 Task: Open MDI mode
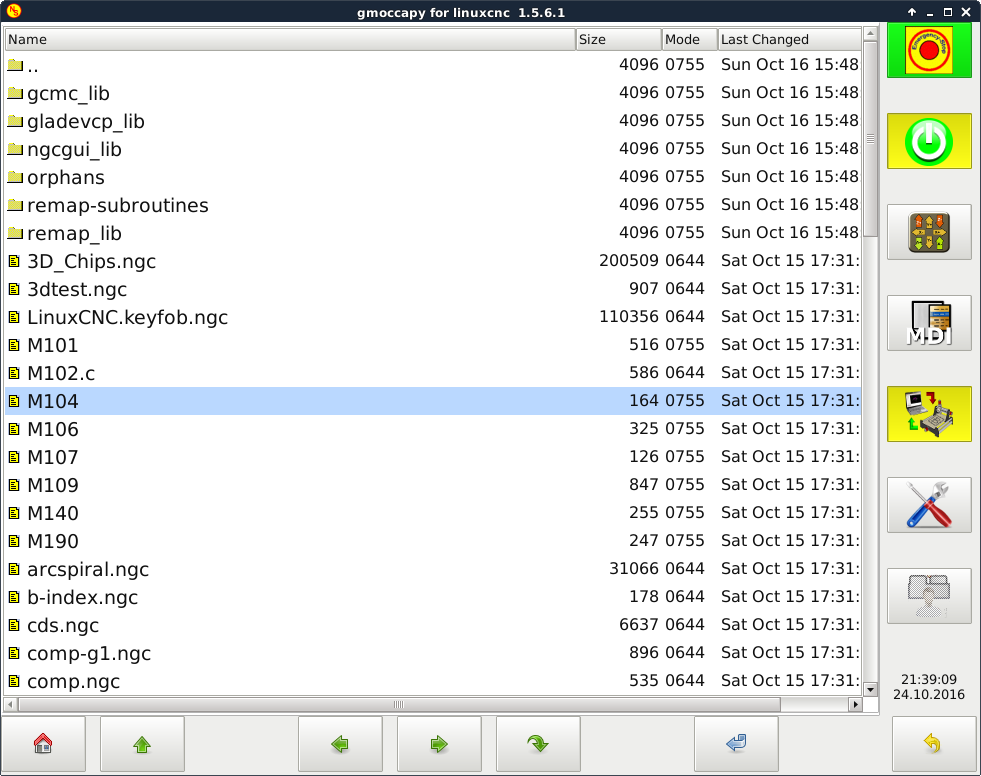coord(929,323)
